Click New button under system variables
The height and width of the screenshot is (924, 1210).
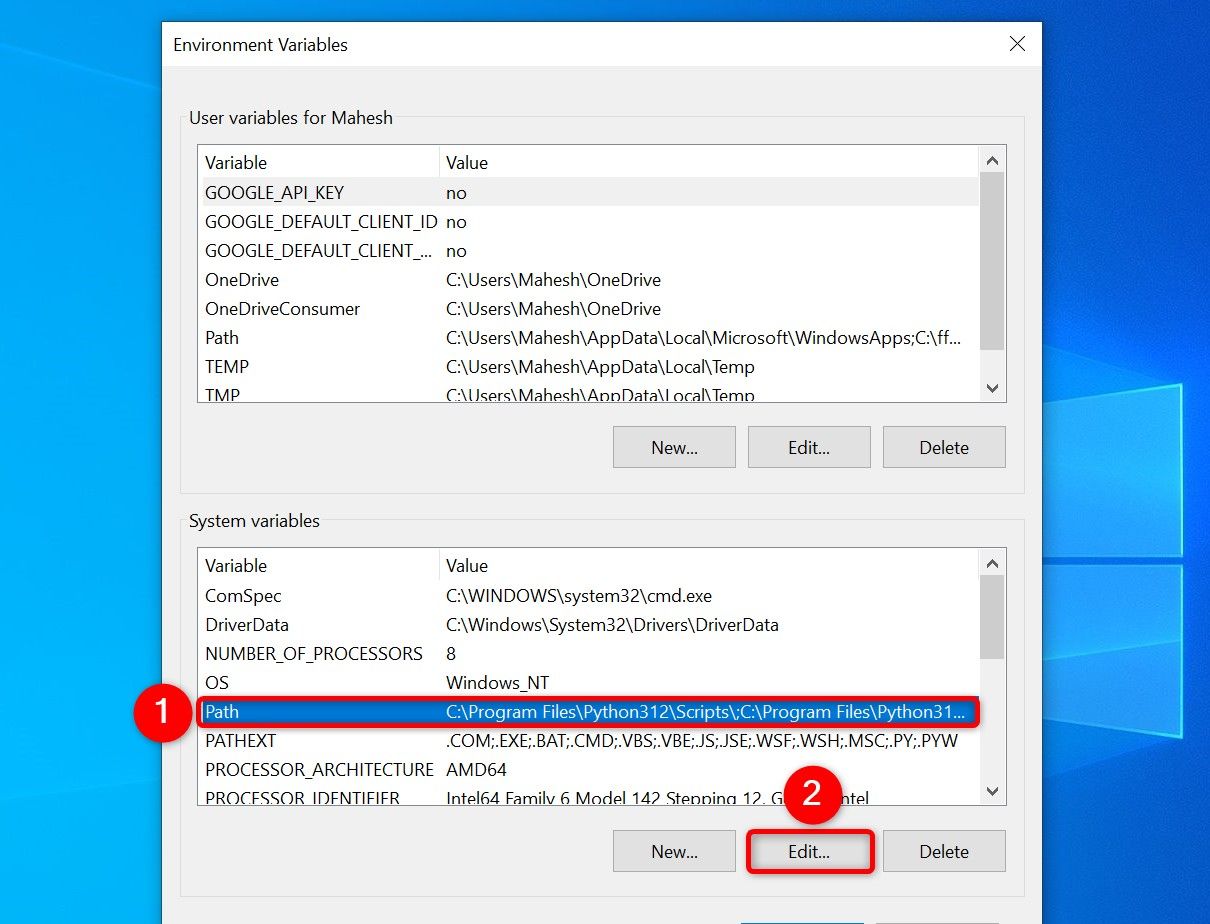click(x=674, y=851)
